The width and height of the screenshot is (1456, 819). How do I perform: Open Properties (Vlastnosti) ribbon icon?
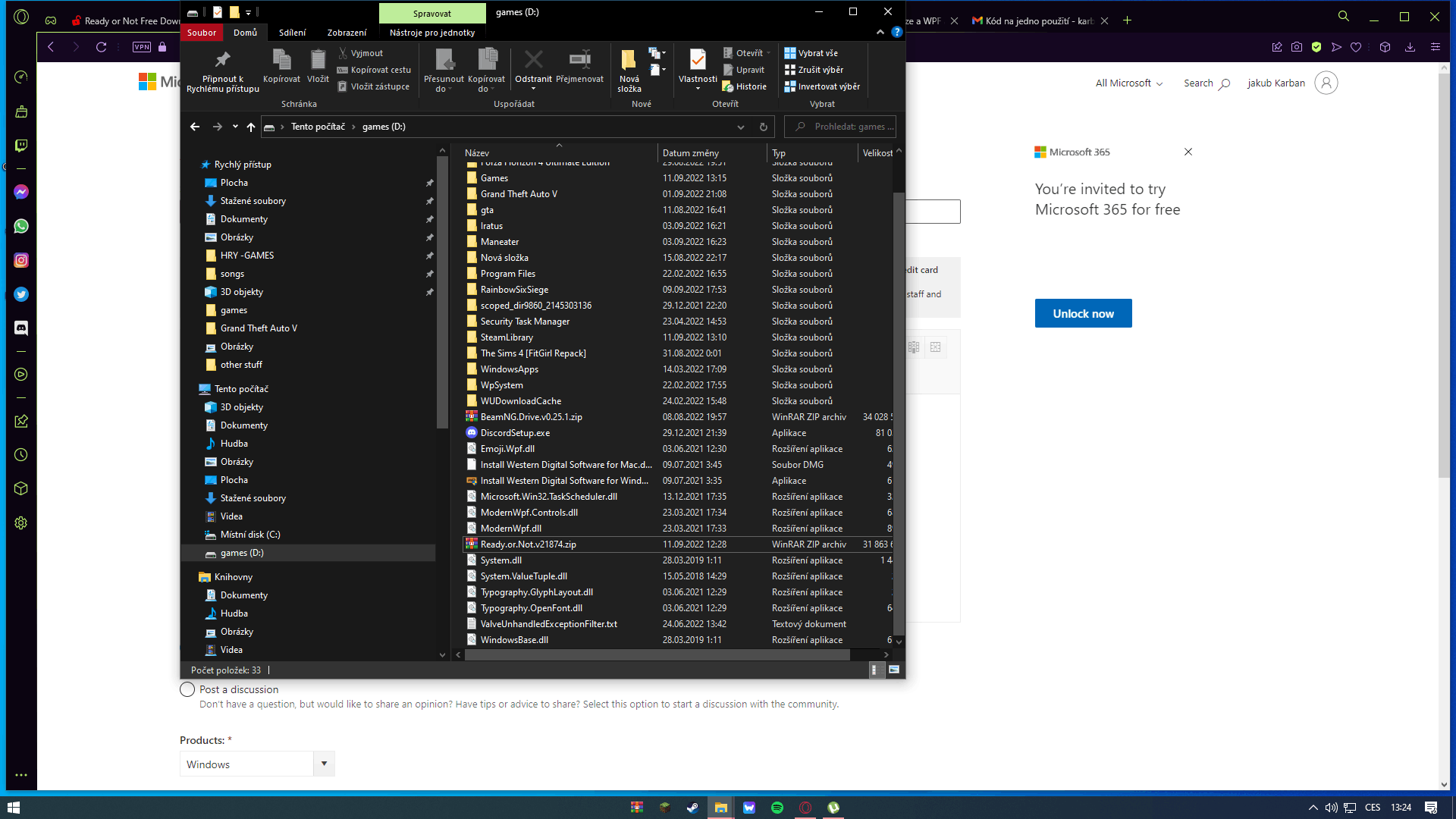pyautogui.click(x=698, y=60)
